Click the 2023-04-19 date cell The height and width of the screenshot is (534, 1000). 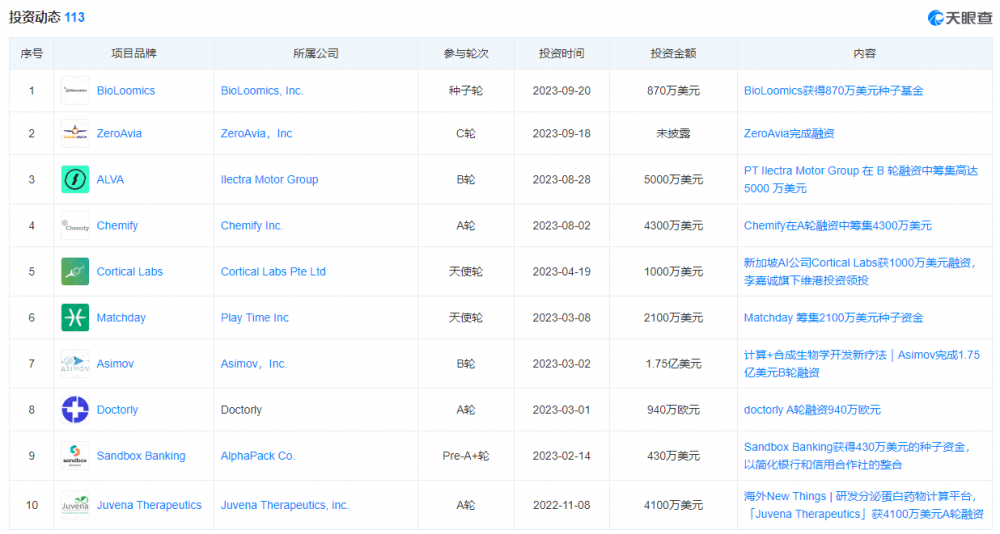coord(561,271)
